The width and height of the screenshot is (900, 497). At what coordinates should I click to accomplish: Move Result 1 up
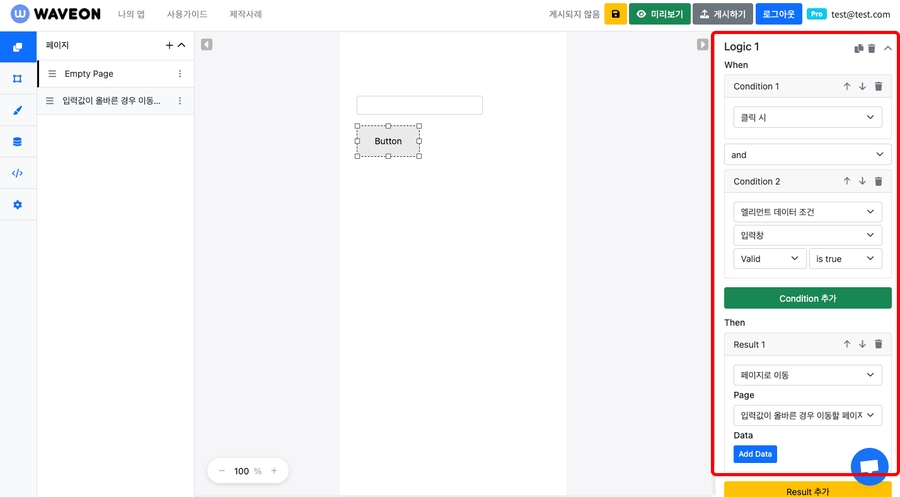coord(847,344)
